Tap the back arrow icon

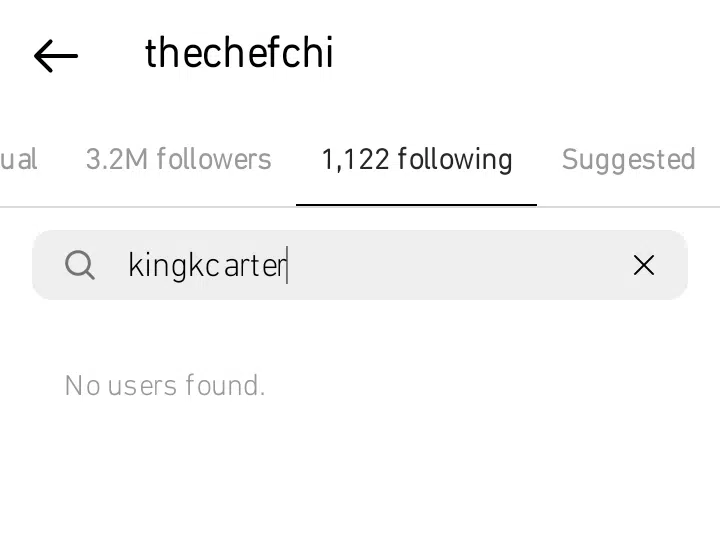pos(56,57)
